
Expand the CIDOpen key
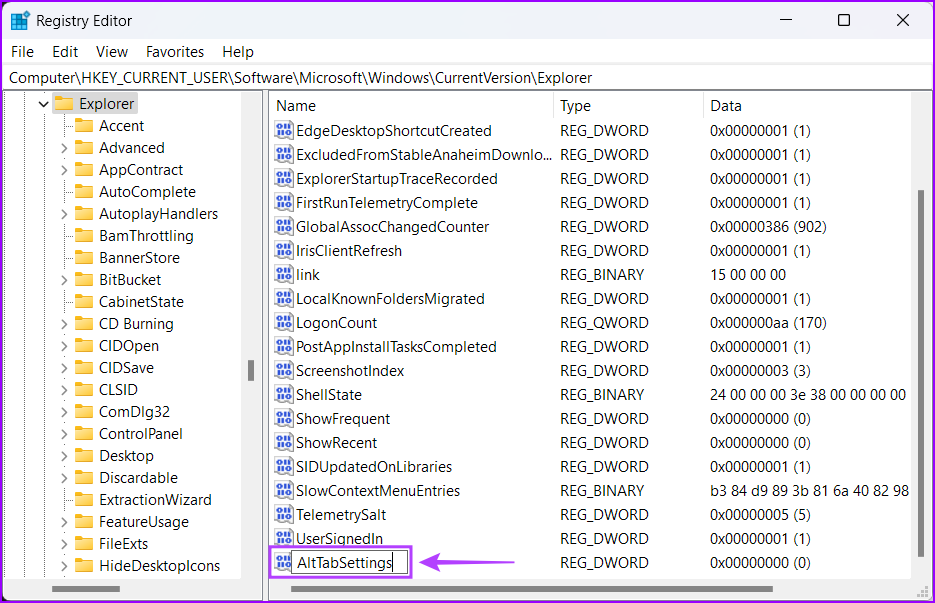coord(64,346)
